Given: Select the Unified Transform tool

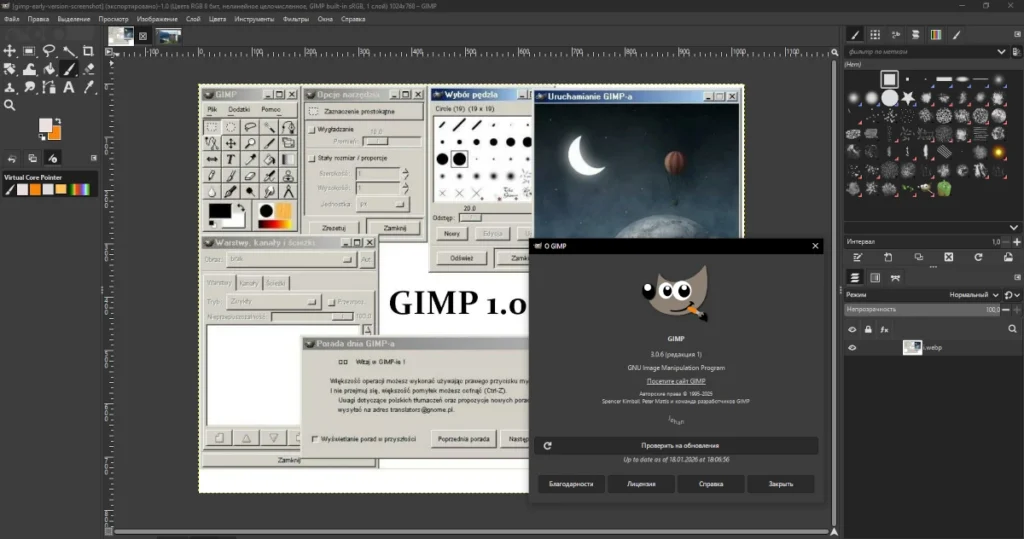Looking at the screenshot, I should [x=10, y=69].
